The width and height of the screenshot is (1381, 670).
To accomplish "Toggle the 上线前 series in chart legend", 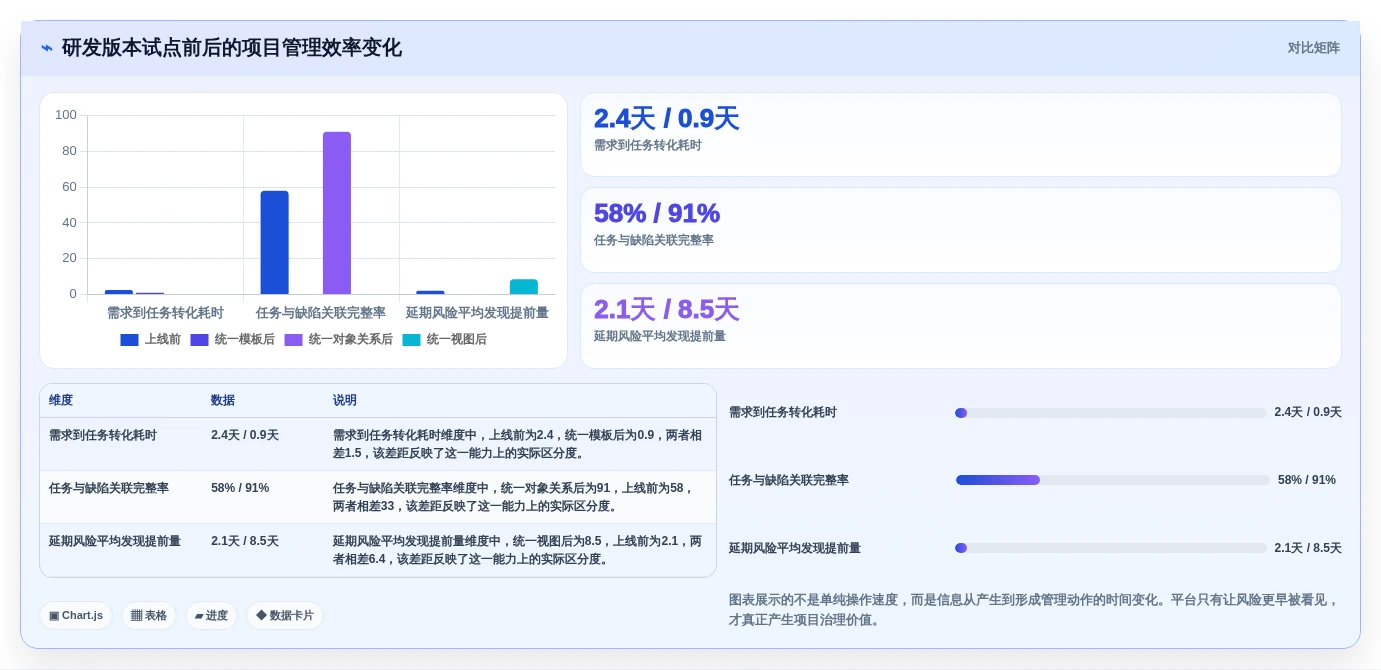I will pyautogui.click(x=151, y=339).
